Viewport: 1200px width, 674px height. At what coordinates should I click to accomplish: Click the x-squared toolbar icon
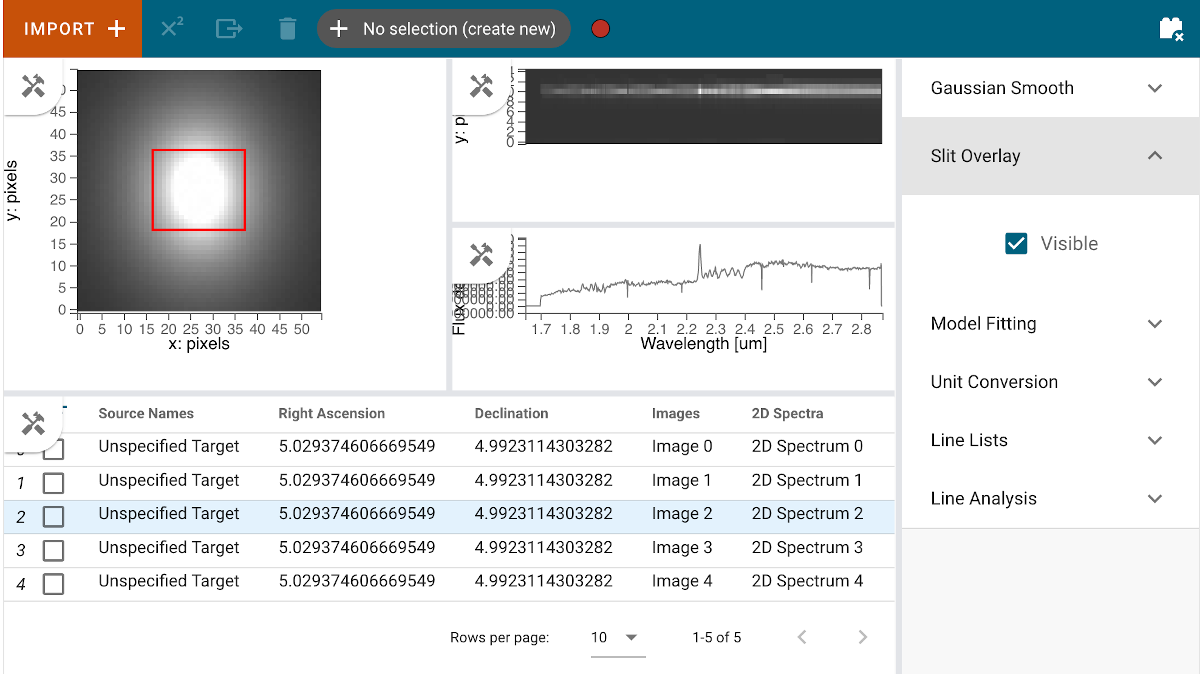[x=172, y=29]
